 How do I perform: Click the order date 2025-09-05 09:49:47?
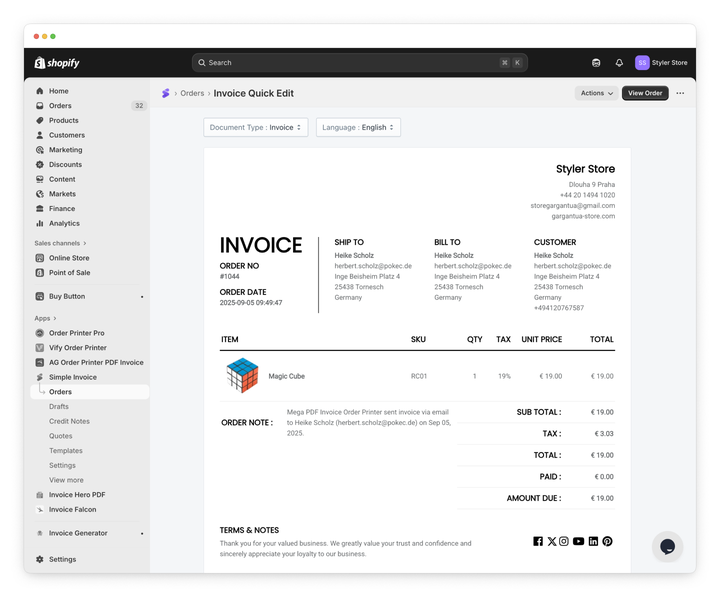pyautogui.click(x=251, y=303)
